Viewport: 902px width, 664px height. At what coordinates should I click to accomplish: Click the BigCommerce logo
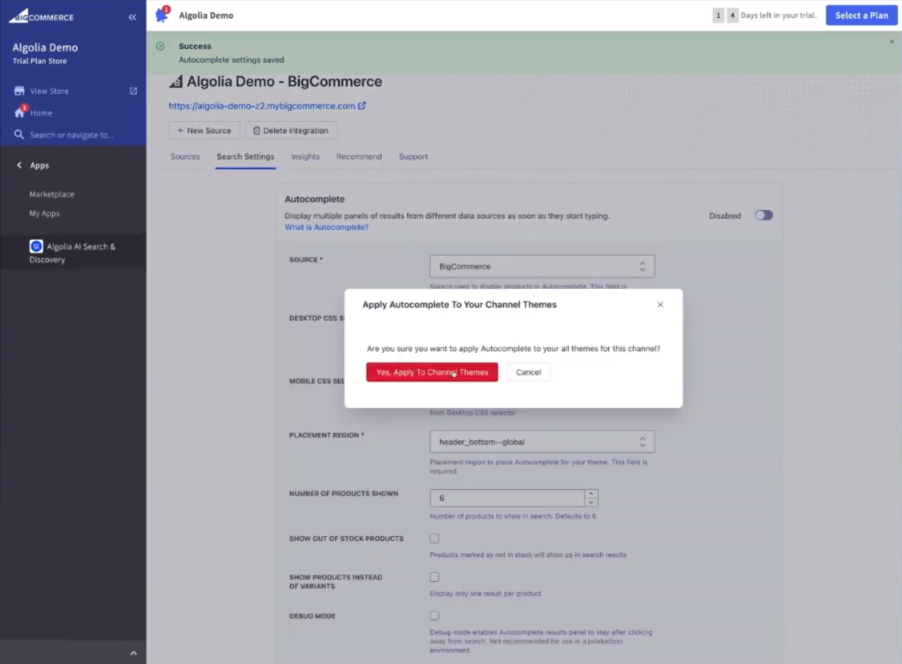41,16
